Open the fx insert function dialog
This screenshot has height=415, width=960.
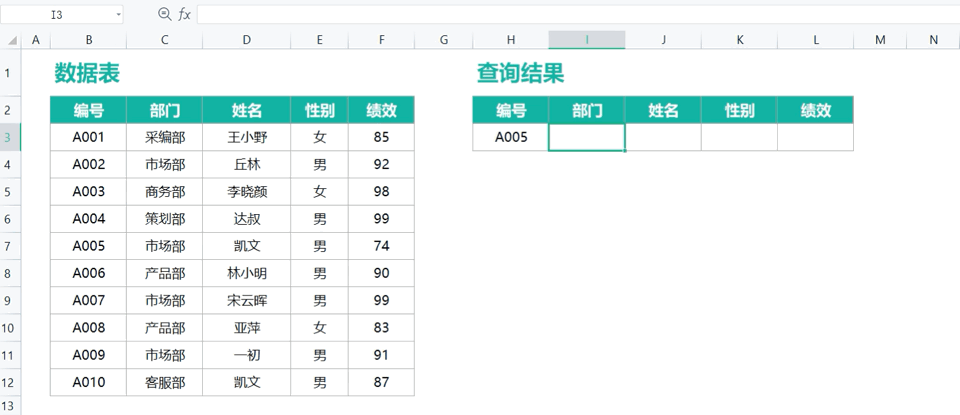[184, 15]
